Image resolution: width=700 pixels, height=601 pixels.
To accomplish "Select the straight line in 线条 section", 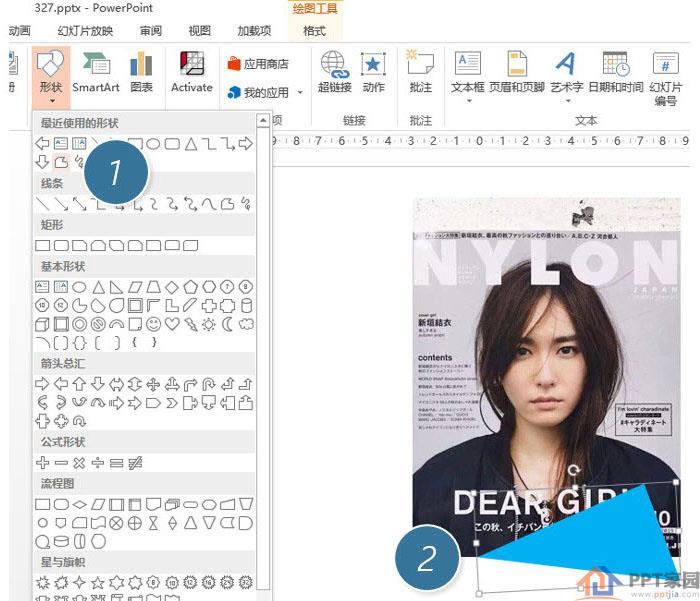I will (42, 204).
